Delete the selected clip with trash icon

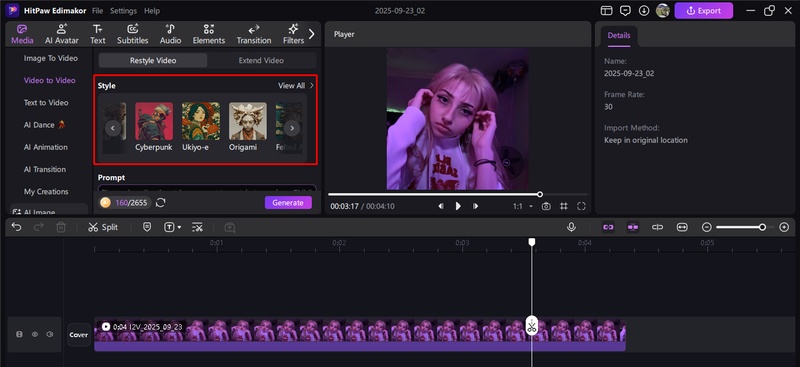pyautogui.click(x=61, y=227)
